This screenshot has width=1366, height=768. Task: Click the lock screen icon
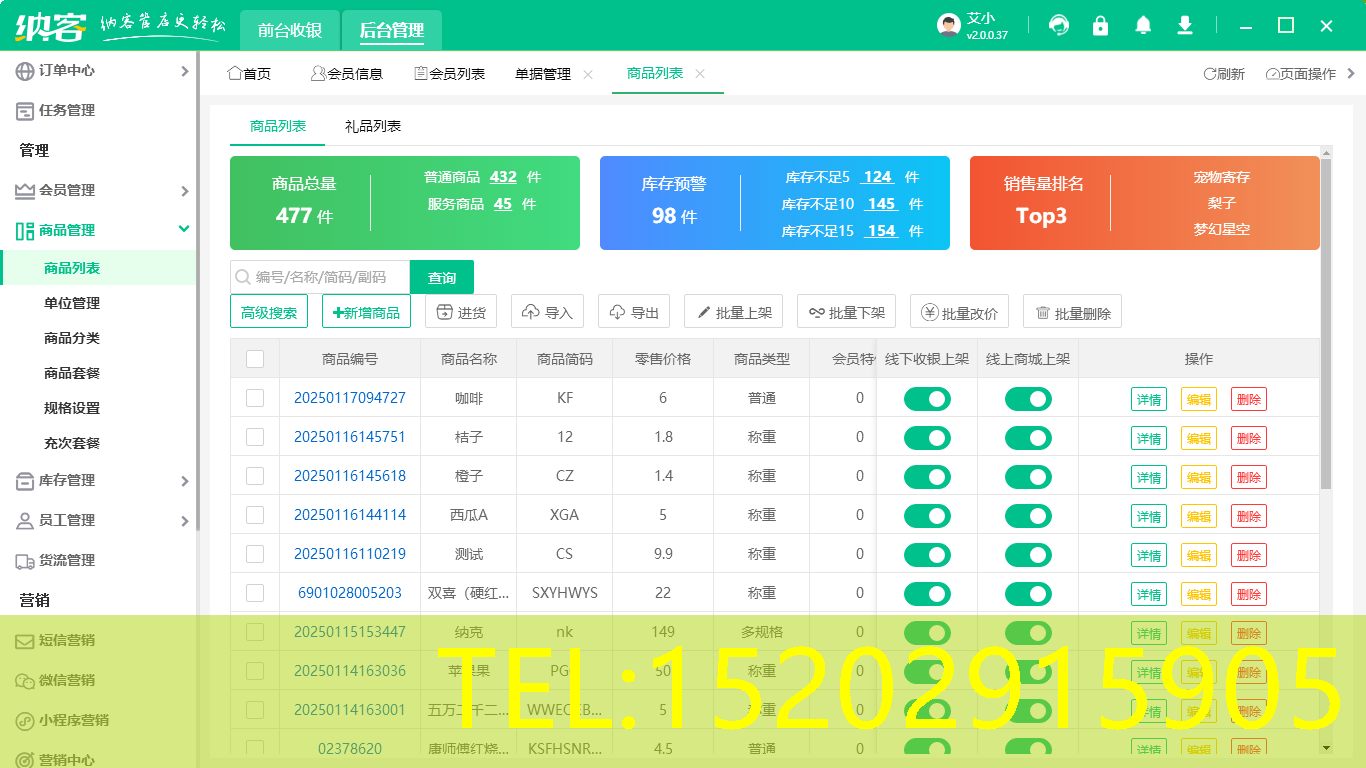point(1101,26)
